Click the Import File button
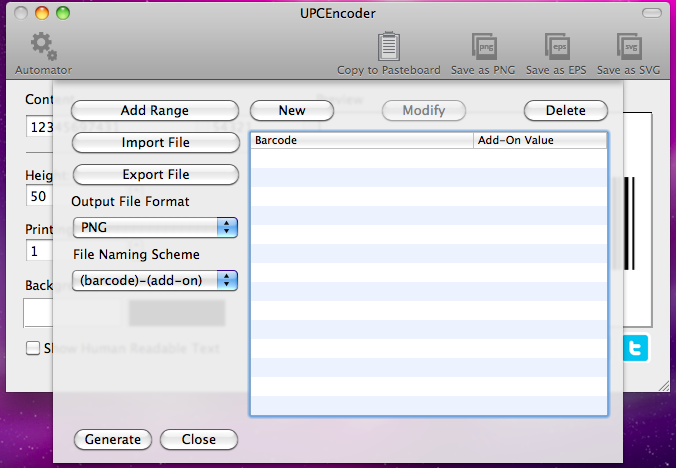The height and width of the screenshot is (468, 676). pos(156,143)
